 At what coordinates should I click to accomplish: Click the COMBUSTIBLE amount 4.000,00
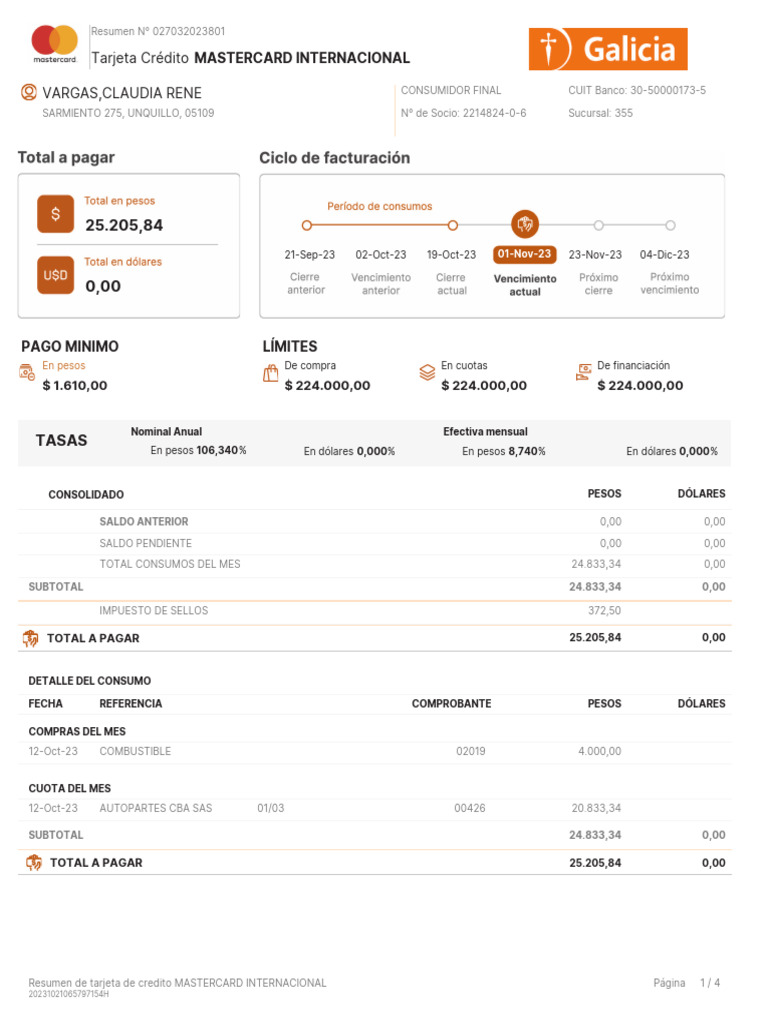coord(600,751)
